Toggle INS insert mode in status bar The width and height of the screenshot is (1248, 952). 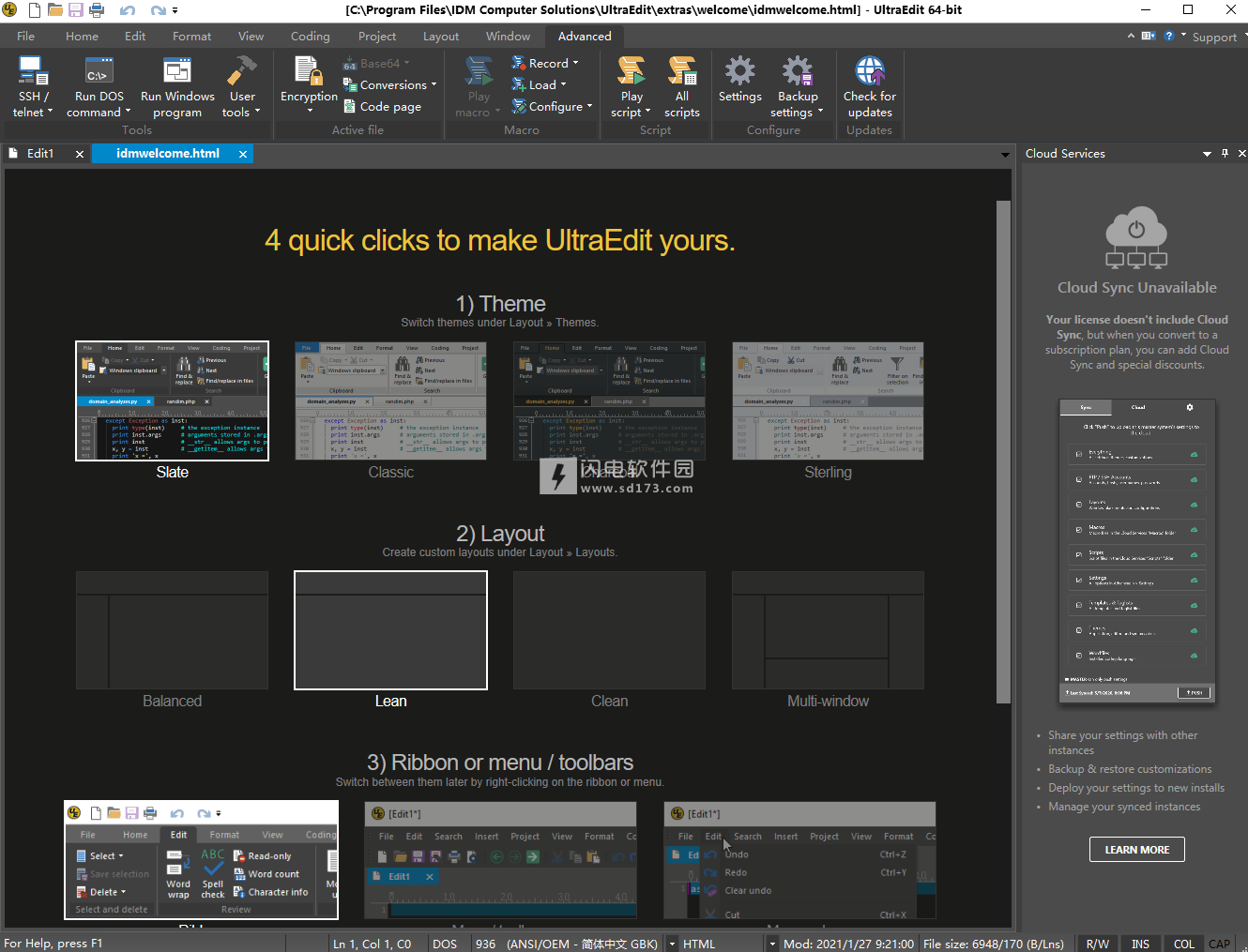click(x=1140, y=944)
